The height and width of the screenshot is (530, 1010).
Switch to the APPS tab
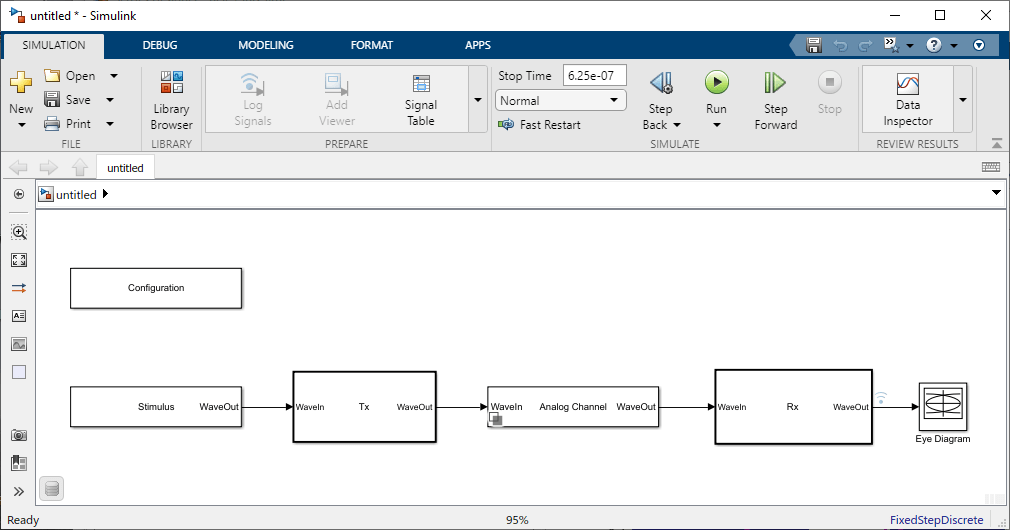click(x=478, y=45)
